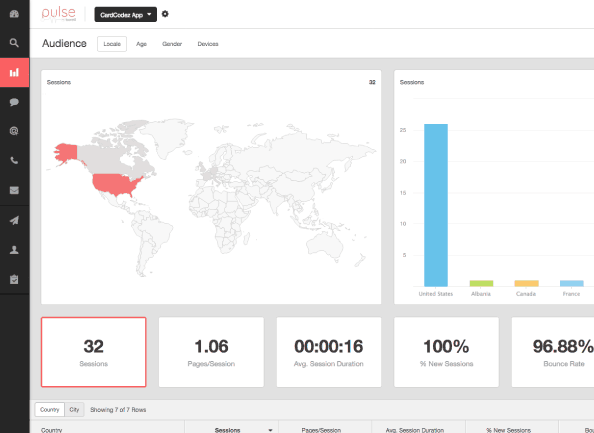594x433 pixels.
Task: Select the Avg. Session Duration metric card
Action: tap(329, 352)
